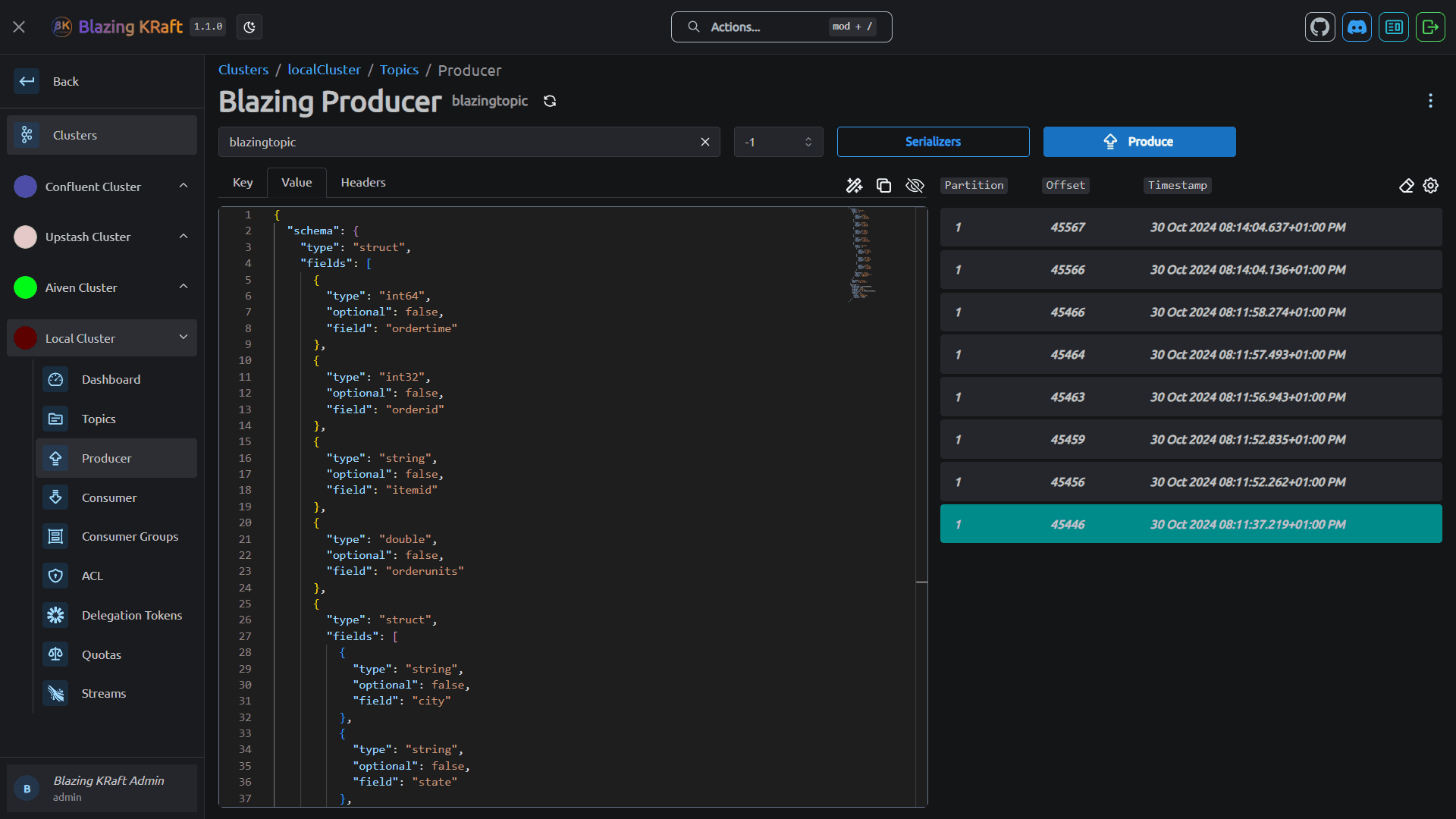
Task: Click the Back arrow icon
Action: (27, 81)
